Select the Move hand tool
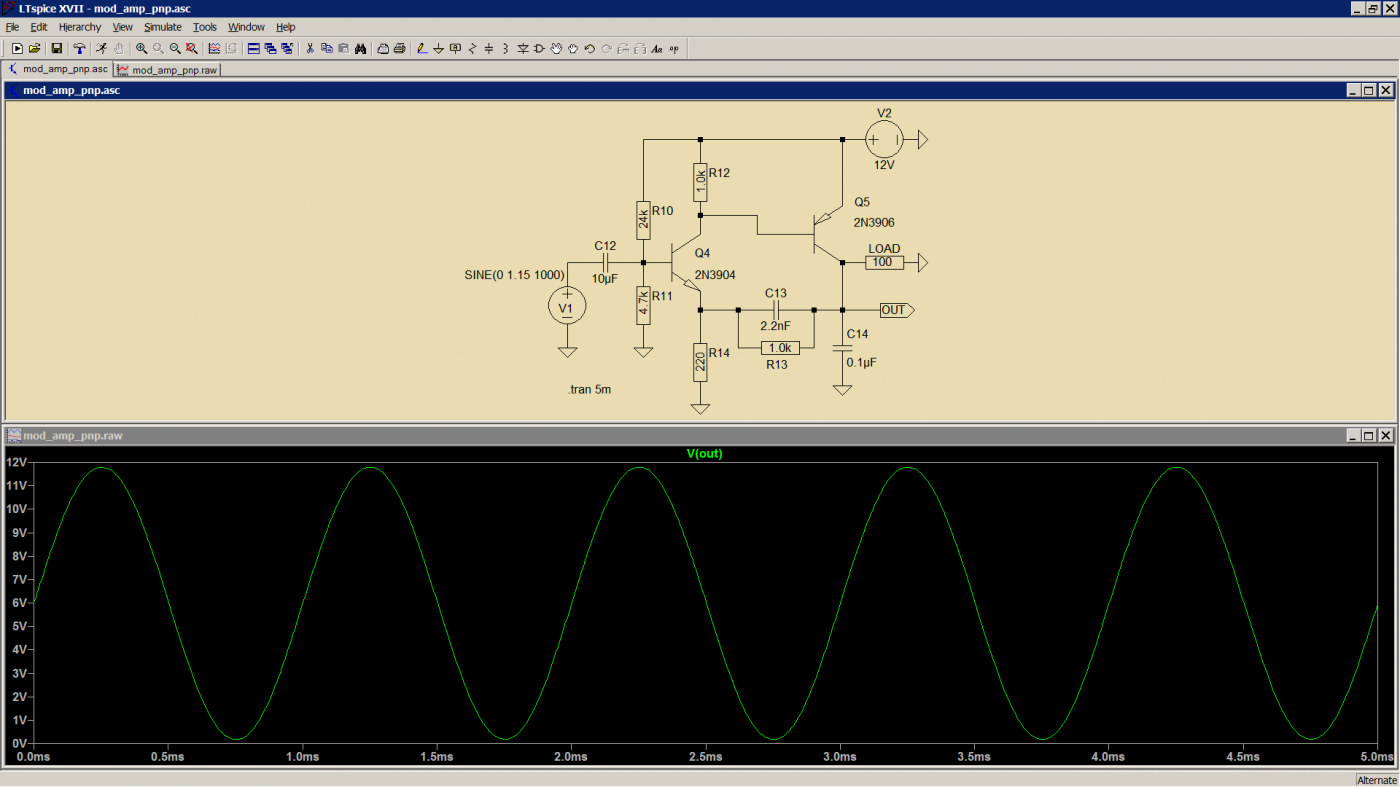 tap(556, 48)
